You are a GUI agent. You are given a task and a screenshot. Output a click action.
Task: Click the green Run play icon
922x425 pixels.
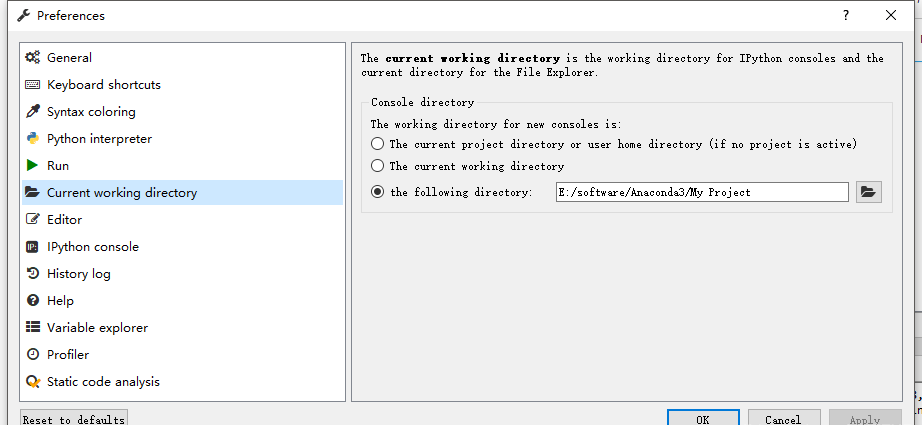coord(32,166)
